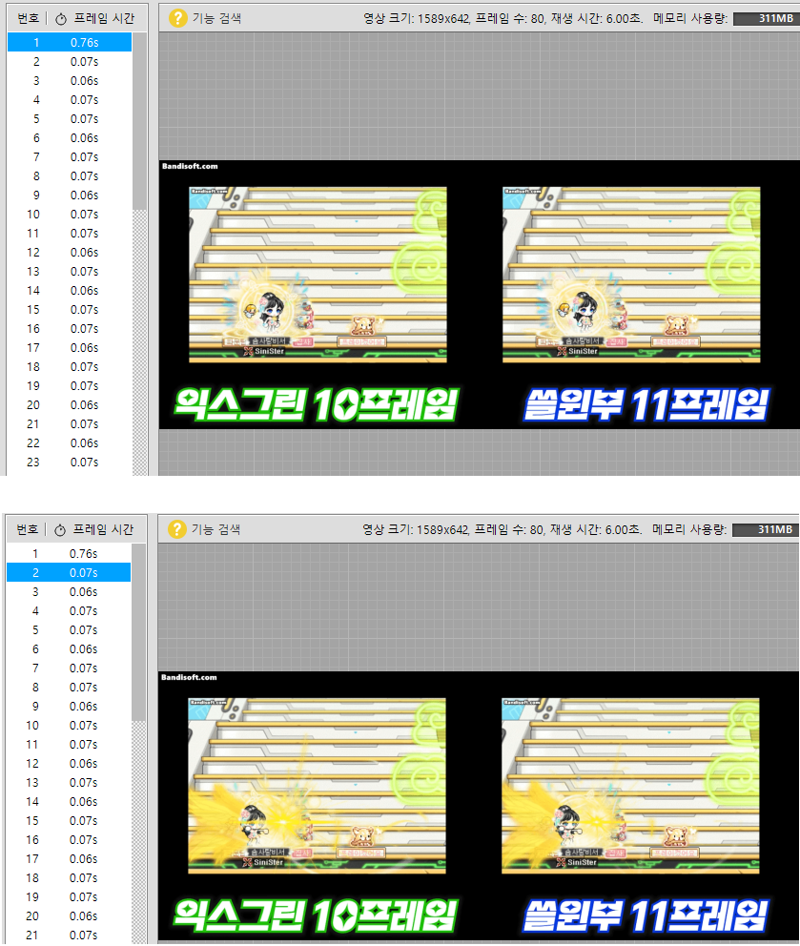Select frame 3 in the lower frame list
This screenshot has height=946, width=800.
click(x=69, y=592)
